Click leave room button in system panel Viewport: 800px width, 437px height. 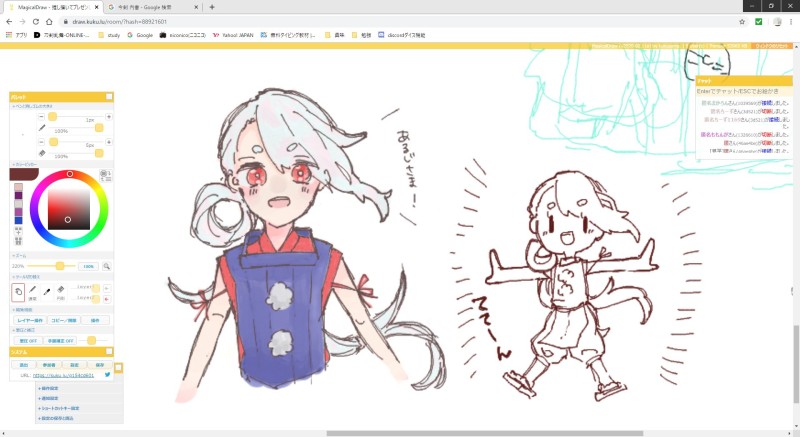[x=24, y=365]
